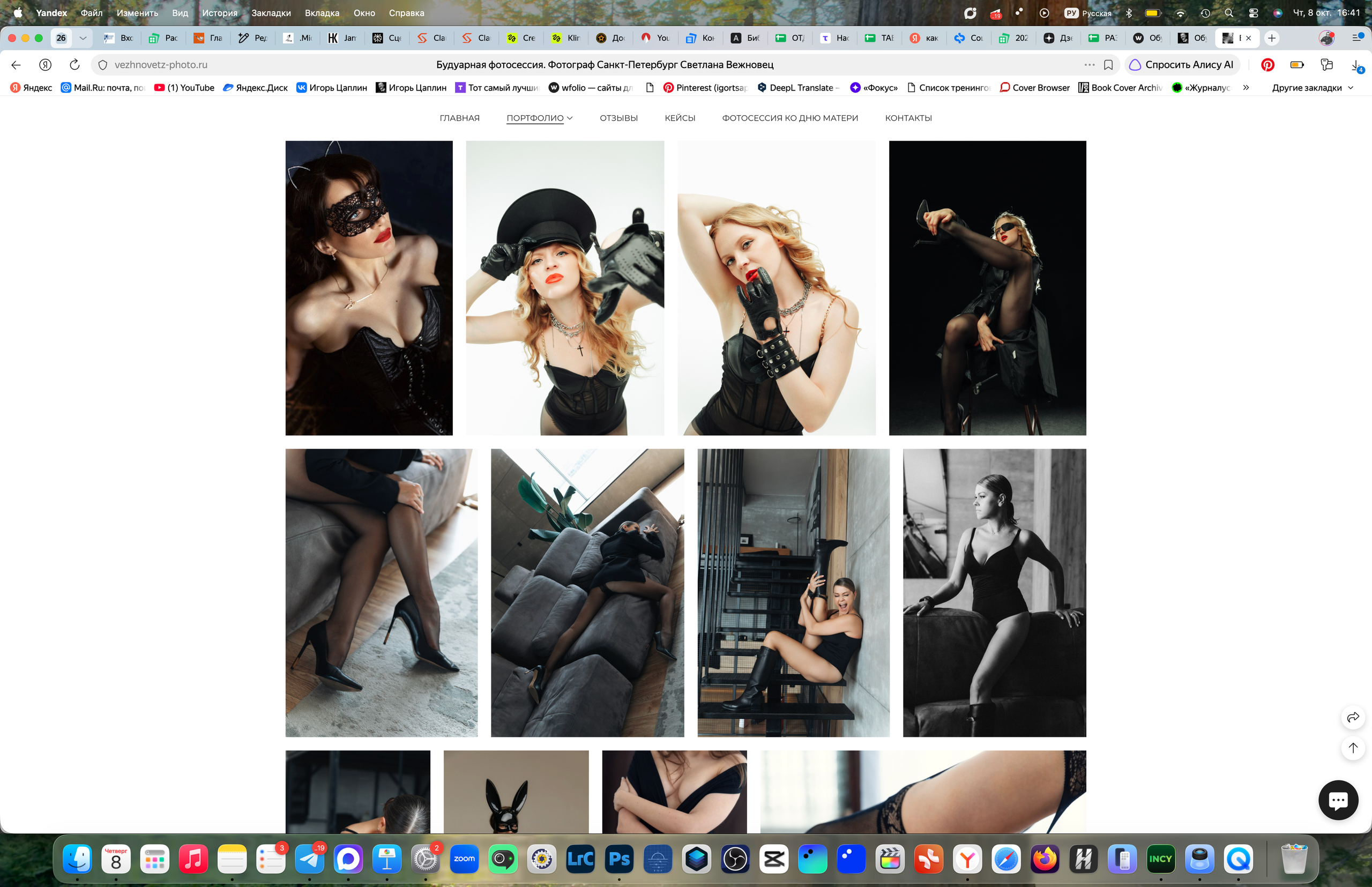This screenshot has width=1372, height=887.
Task: Go to the КОНТАКТЫ page
Action: [908, 118]
